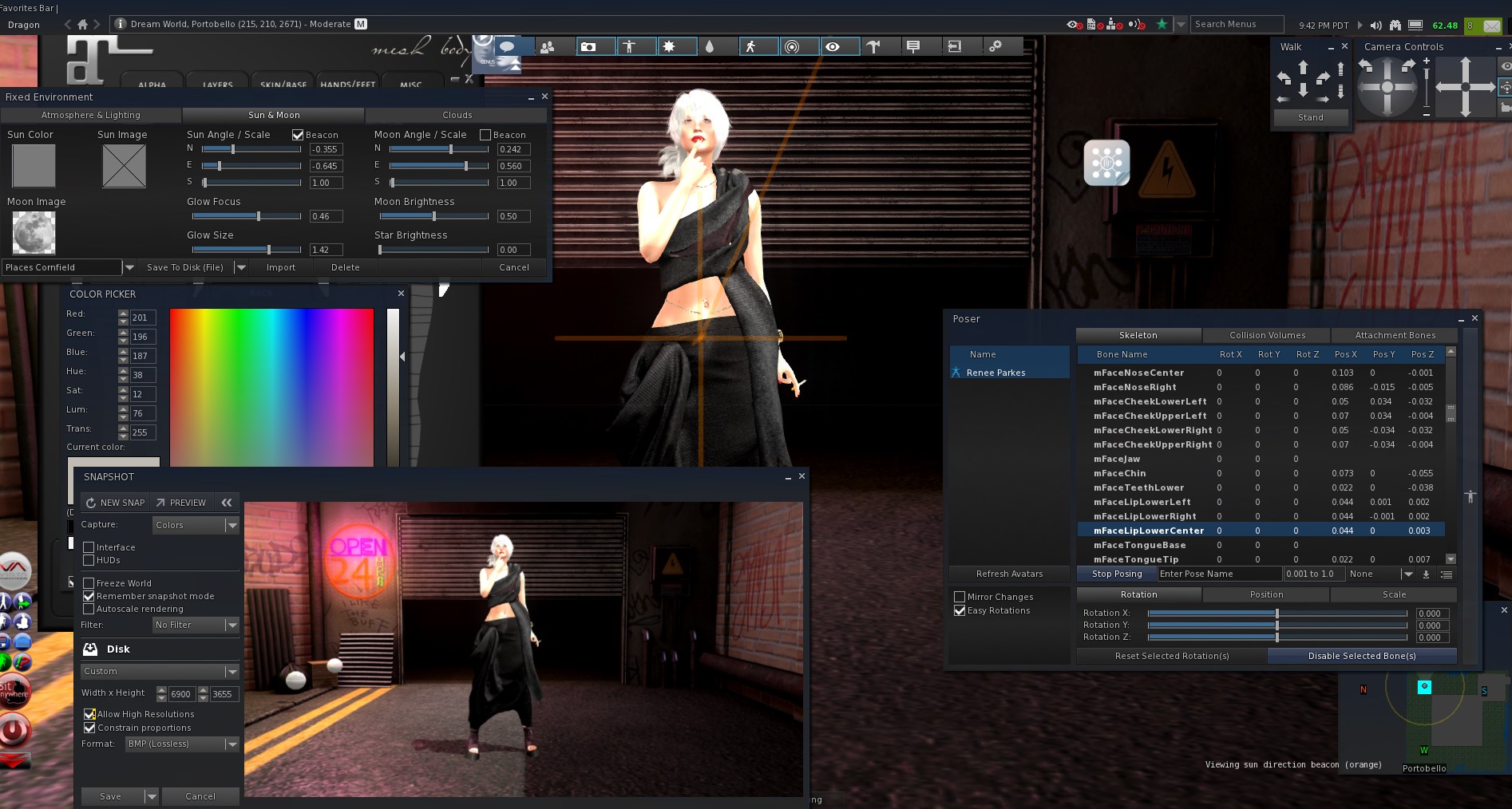Open the gears preferences toolbar icon
Screen dimensions: 1512x809
995,47
